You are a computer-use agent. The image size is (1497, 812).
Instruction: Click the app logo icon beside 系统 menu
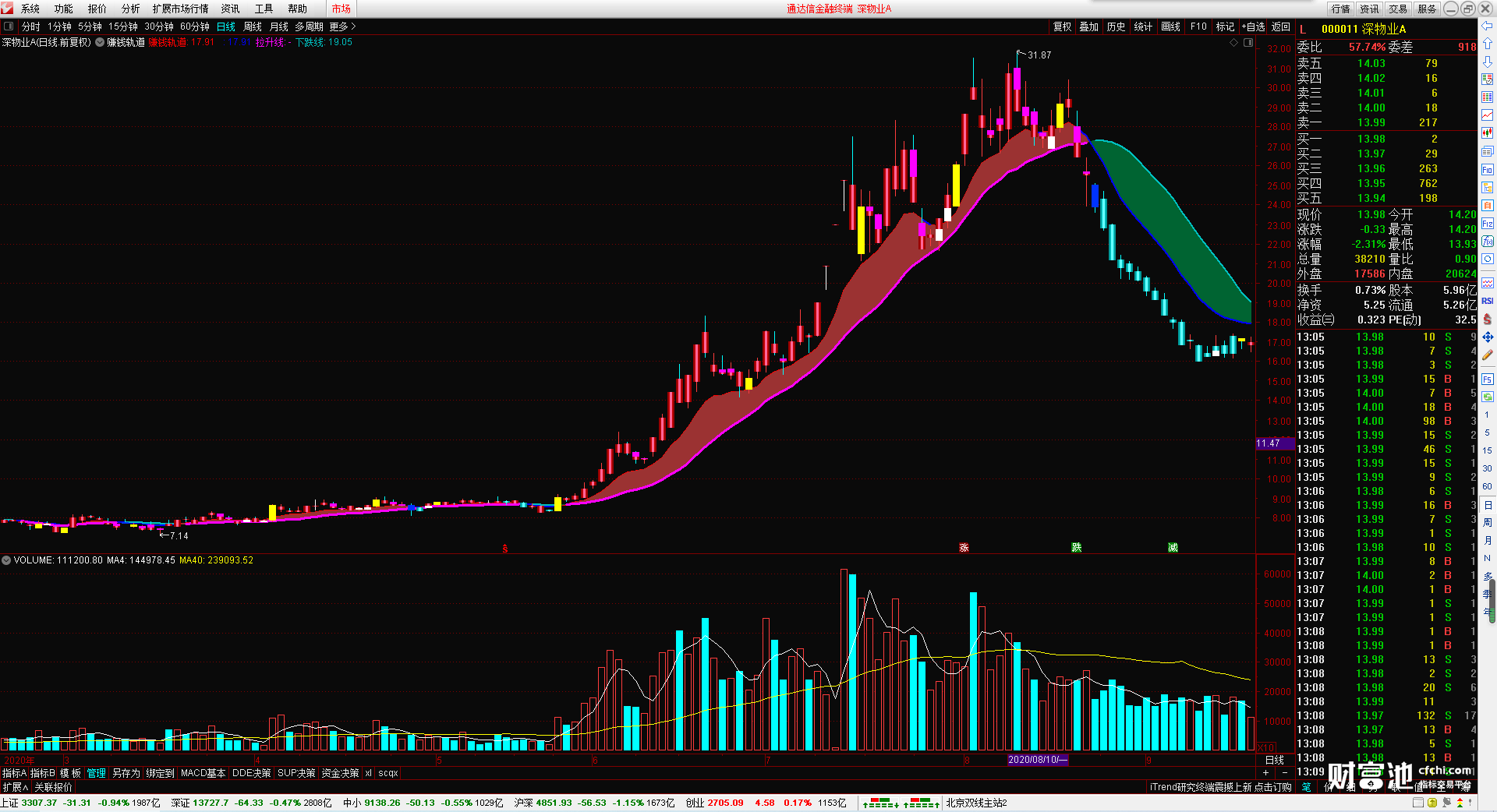pos(8,9)
